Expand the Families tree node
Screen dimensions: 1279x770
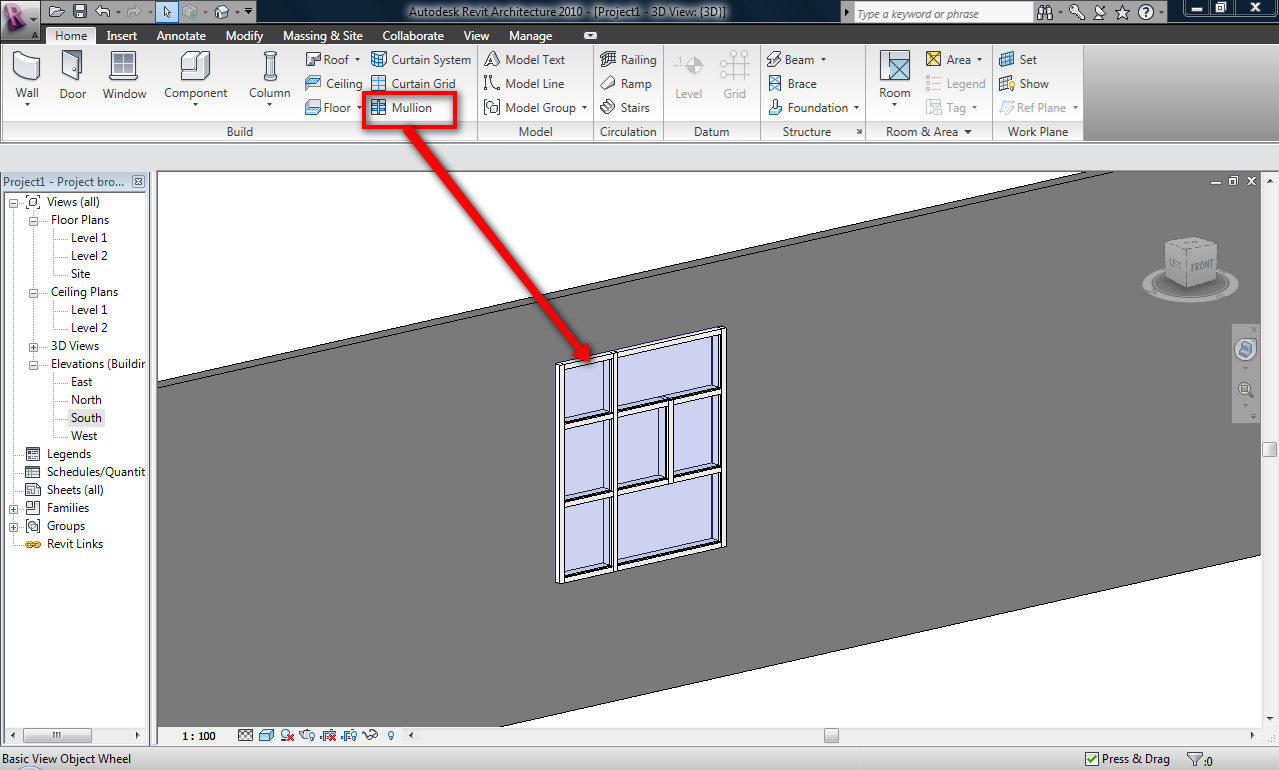point(14,508)
